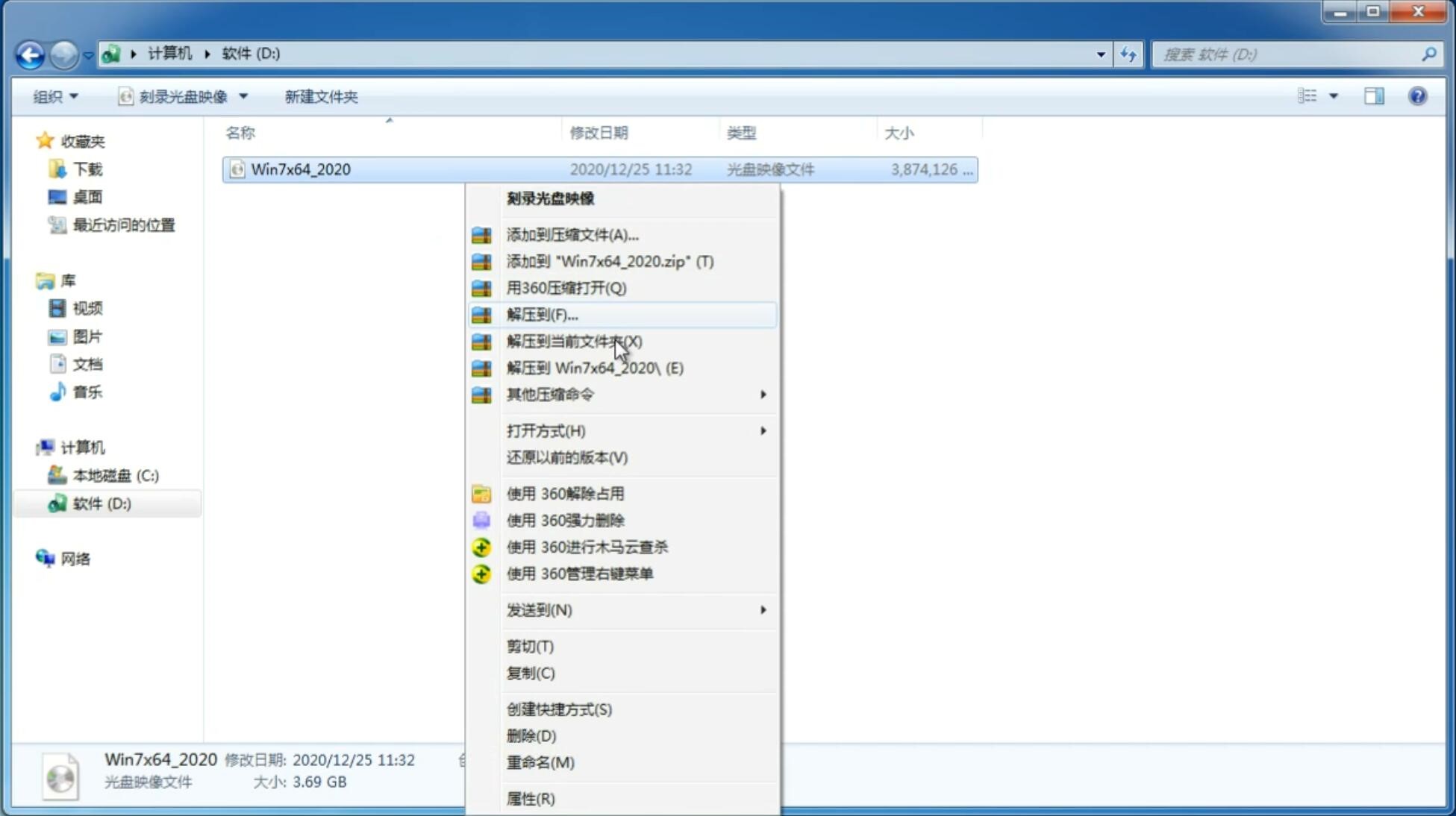Click 还原以前的版本 option
This screenshot has height=816, width=1456.
(567, 457)
